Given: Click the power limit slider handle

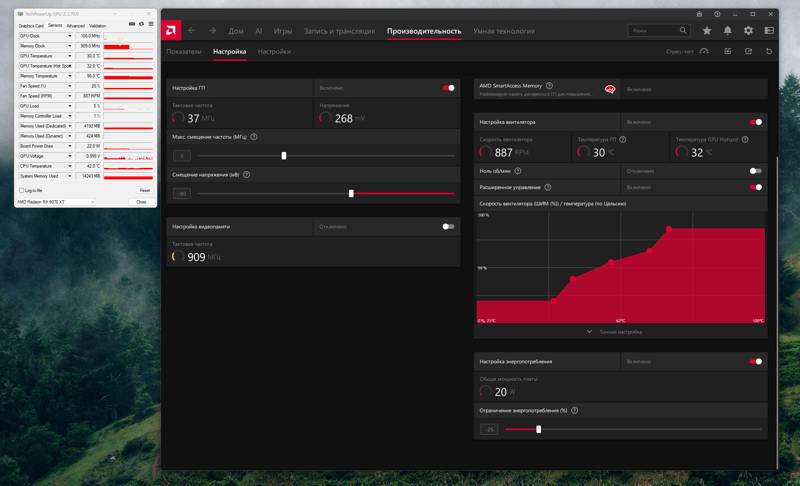Looking at the screenshot, I should 538,429.
